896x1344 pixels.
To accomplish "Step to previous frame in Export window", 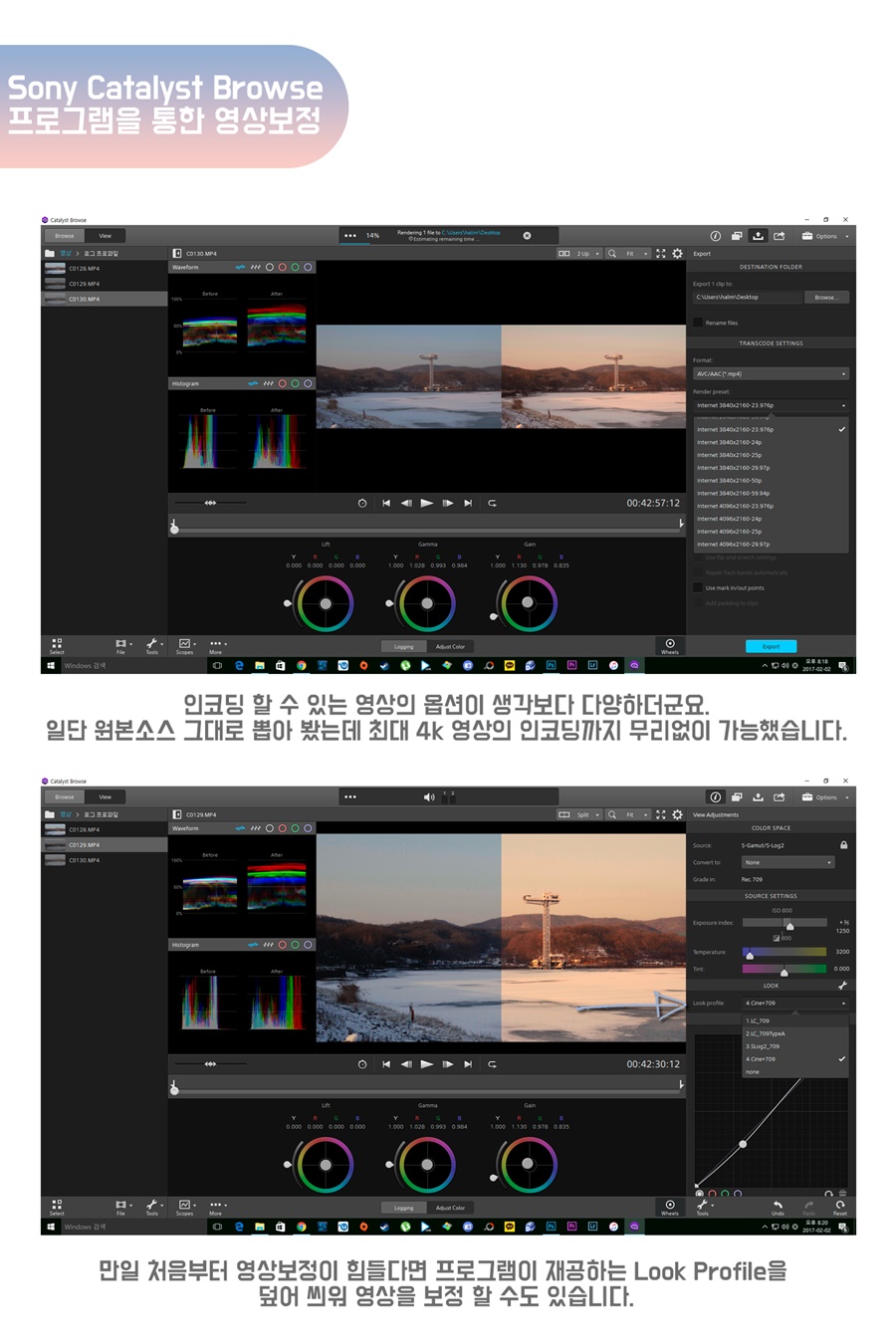I will pos(406,503).
